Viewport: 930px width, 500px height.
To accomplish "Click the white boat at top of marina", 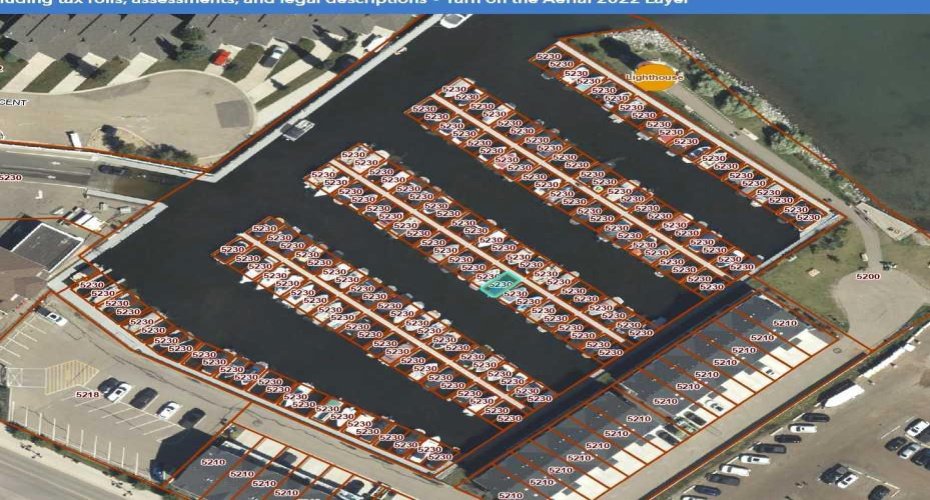I will (454, 20).
